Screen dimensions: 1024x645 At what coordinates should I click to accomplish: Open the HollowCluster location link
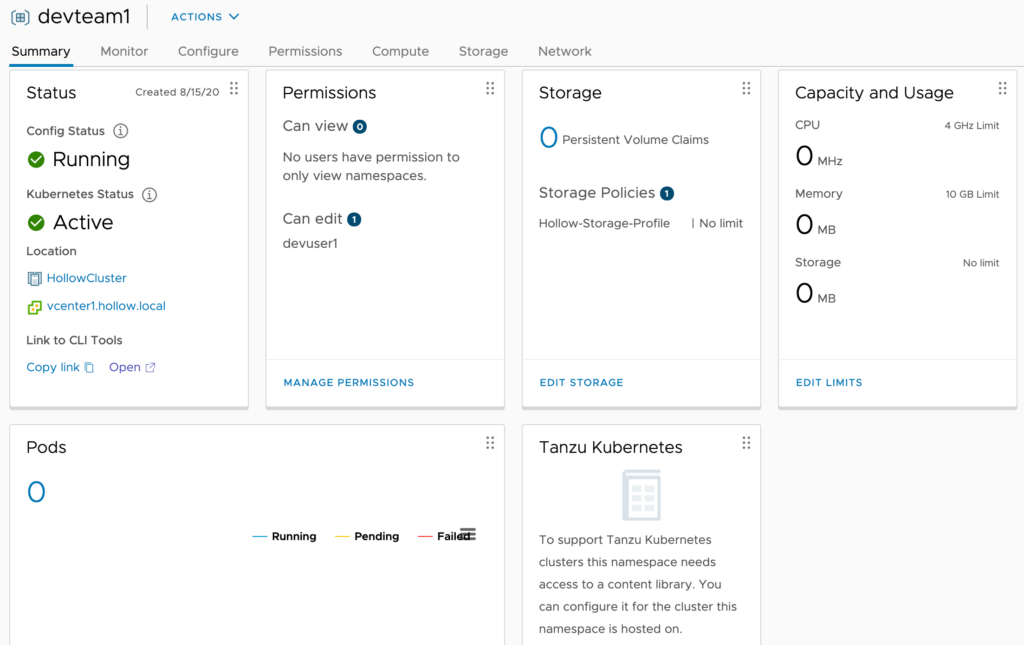(x=86, y=278)
